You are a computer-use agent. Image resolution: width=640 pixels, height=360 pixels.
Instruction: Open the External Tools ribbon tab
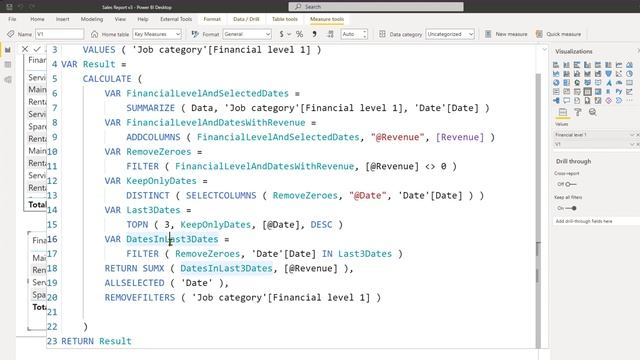(x=176, y=19)
